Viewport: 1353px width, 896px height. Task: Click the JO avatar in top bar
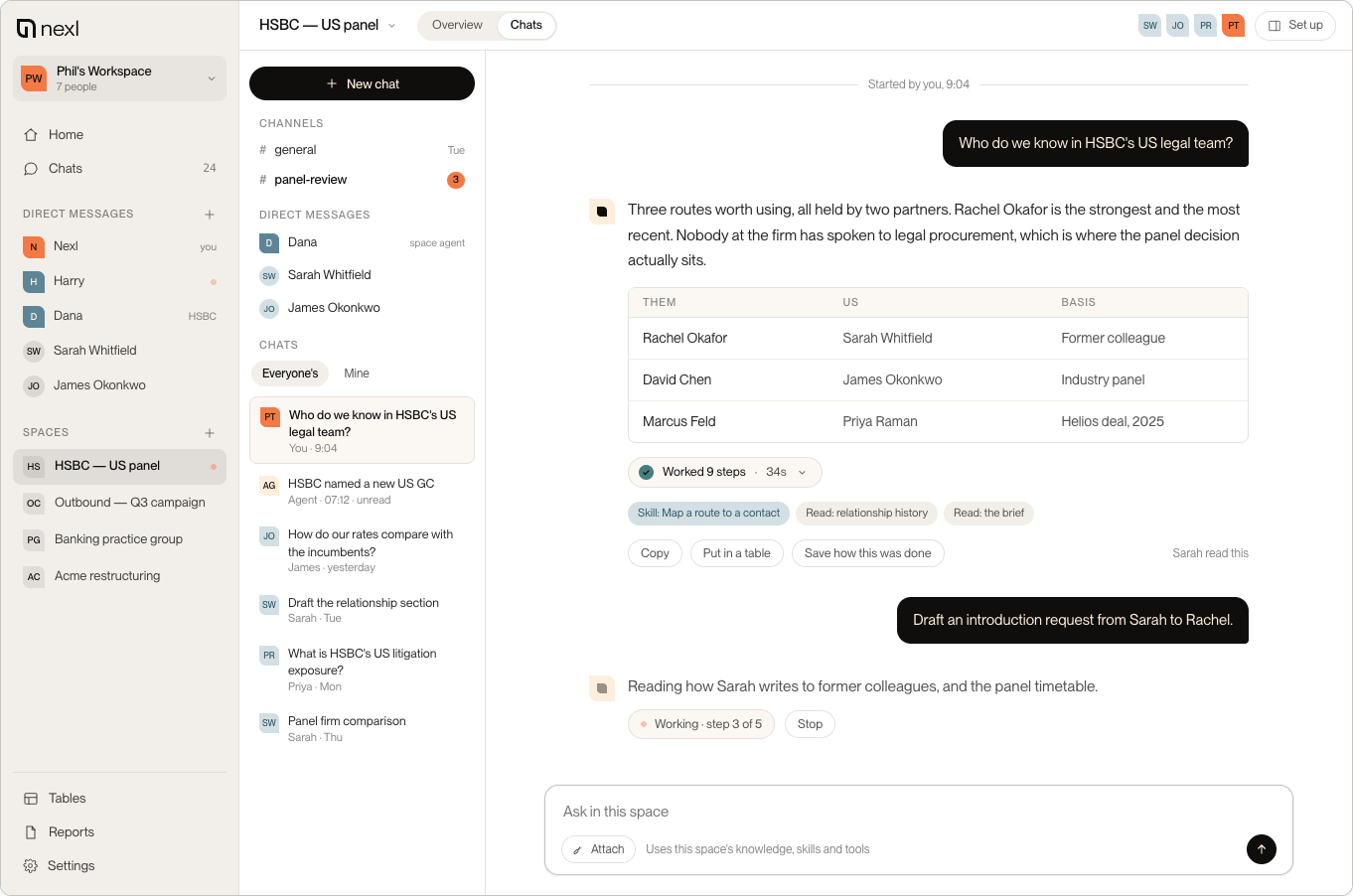(x=1177, y=26)
